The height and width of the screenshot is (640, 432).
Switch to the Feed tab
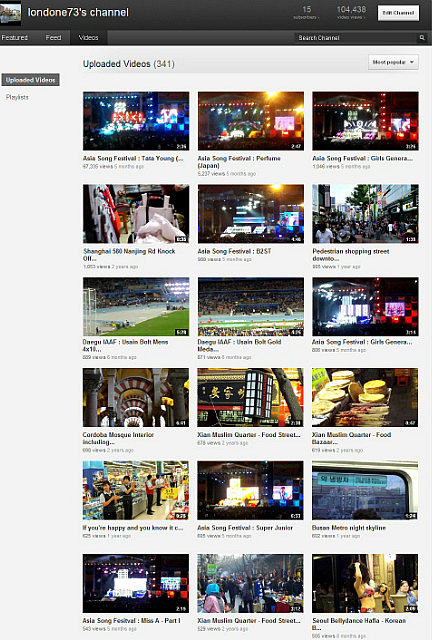tap(53, 38)
